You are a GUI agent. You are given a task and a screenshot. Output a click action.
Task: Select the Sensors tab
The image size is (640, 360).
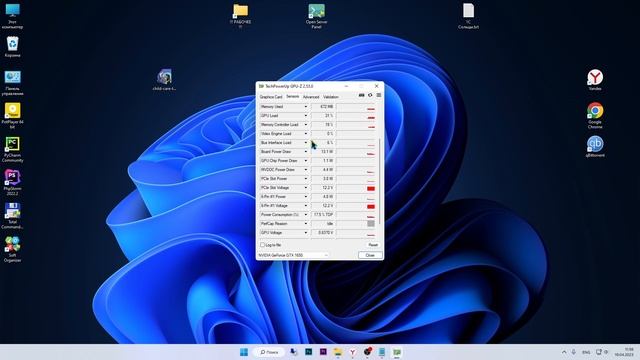[293, 97]
